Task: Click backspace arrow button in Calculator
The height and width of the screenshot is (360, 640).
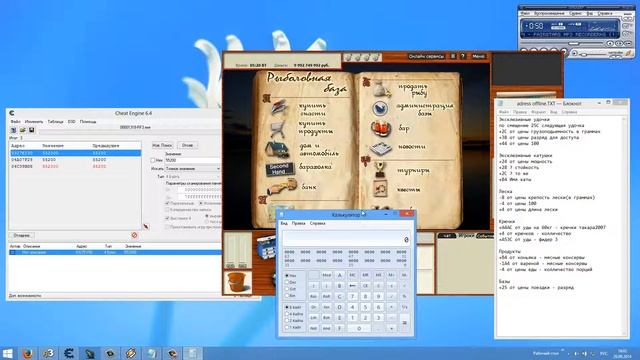Action: point(352,286)
